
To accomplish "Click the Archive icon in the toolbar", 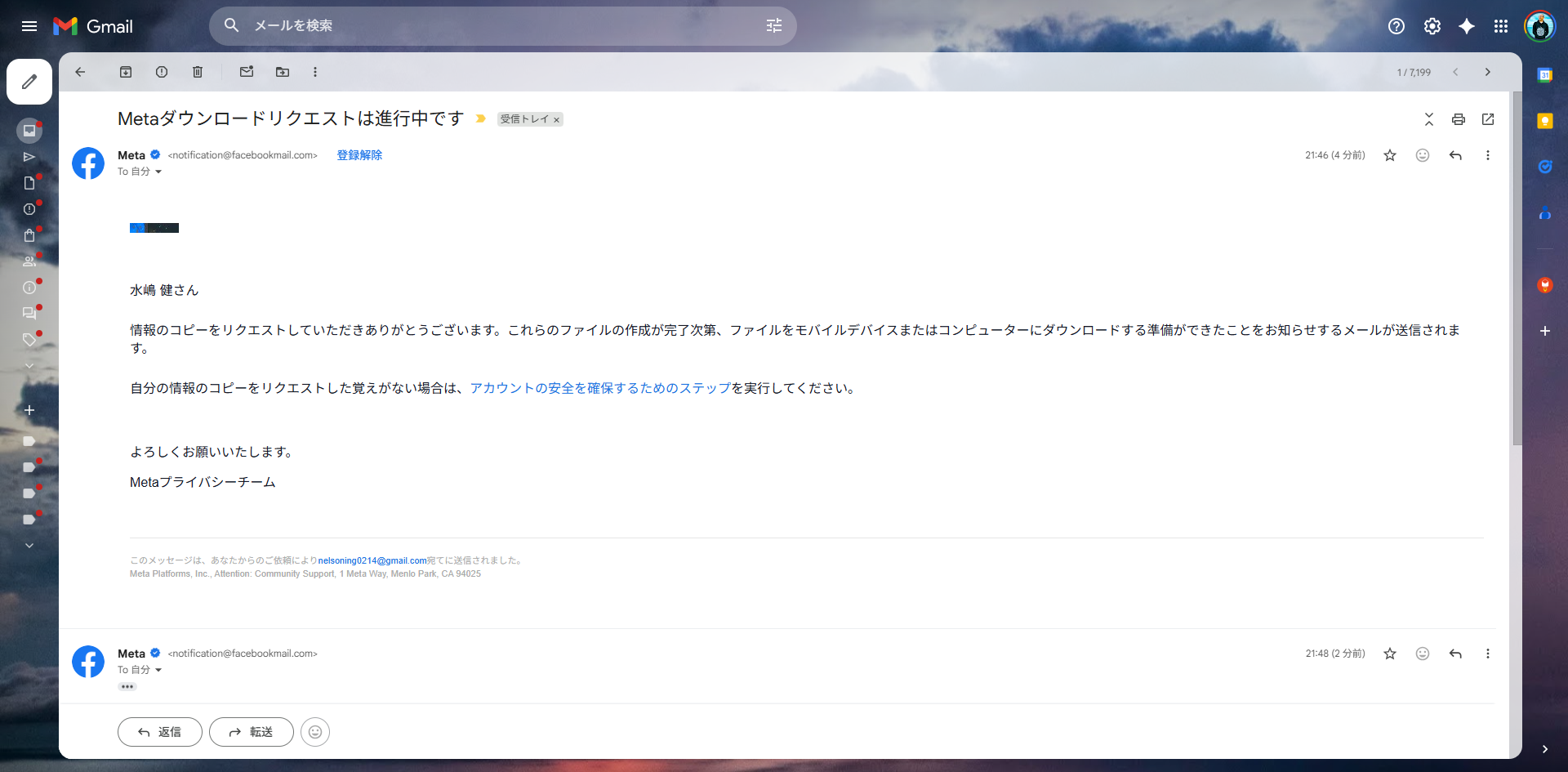I will [x=126, y=72].
